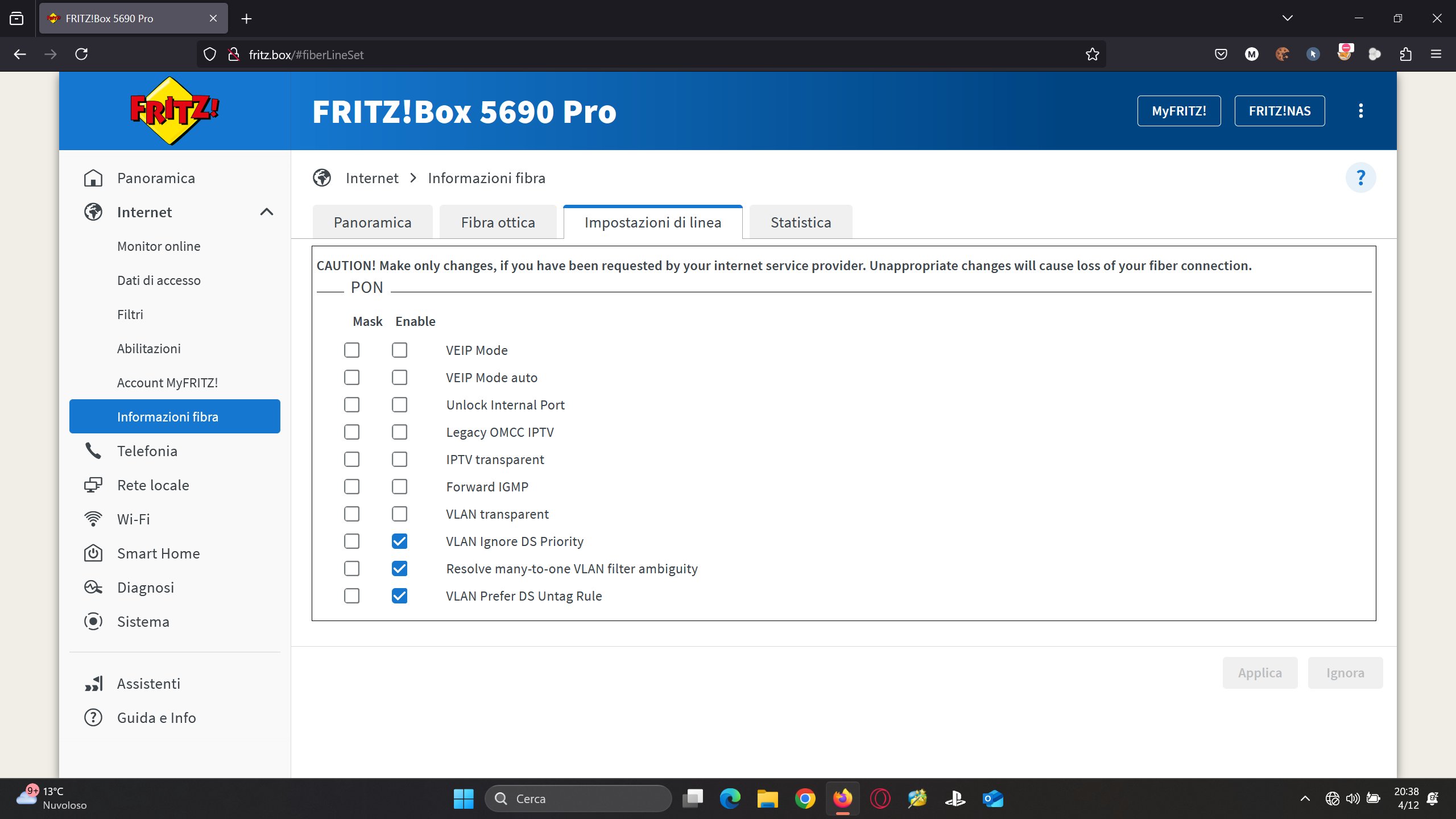Screen dimensions: 1456x819
Task: Open Wi-Fi section in sidebar
Action: click(x=133, y=519)
